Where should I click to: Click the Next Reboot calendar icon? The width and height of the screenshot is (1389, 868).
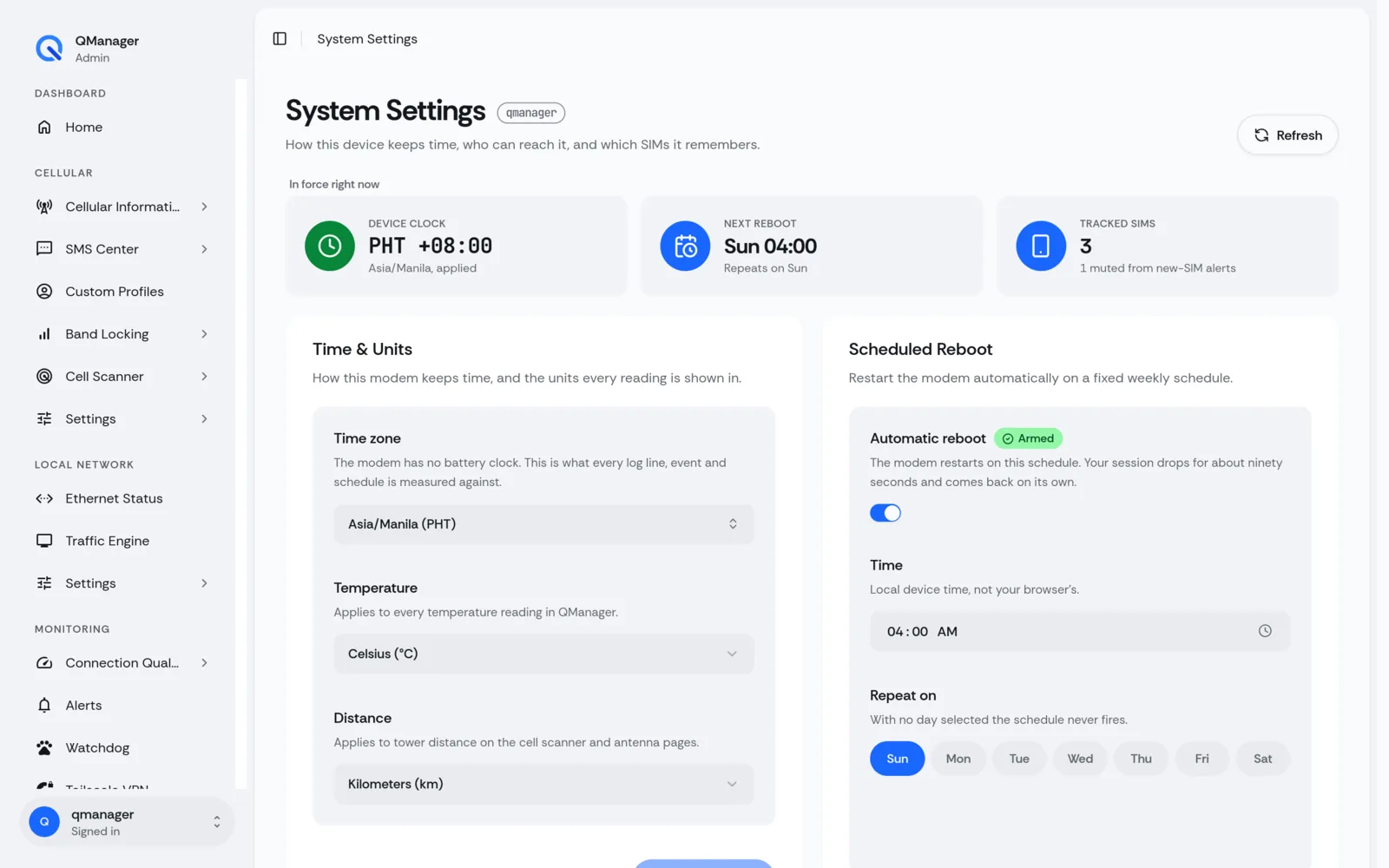pyautogui.click(x=686, y=247)
